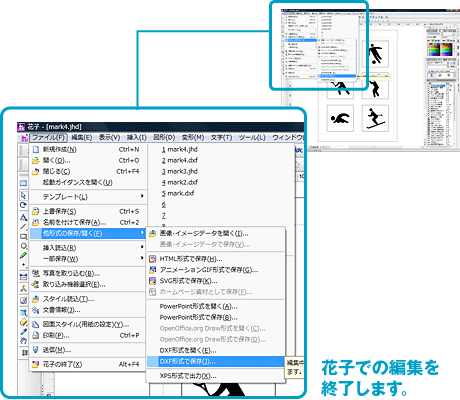Image resolution: width=460 pixels, height=400 pixels.
Task: Open the ツール(L) menu
Action: (252, 138)
